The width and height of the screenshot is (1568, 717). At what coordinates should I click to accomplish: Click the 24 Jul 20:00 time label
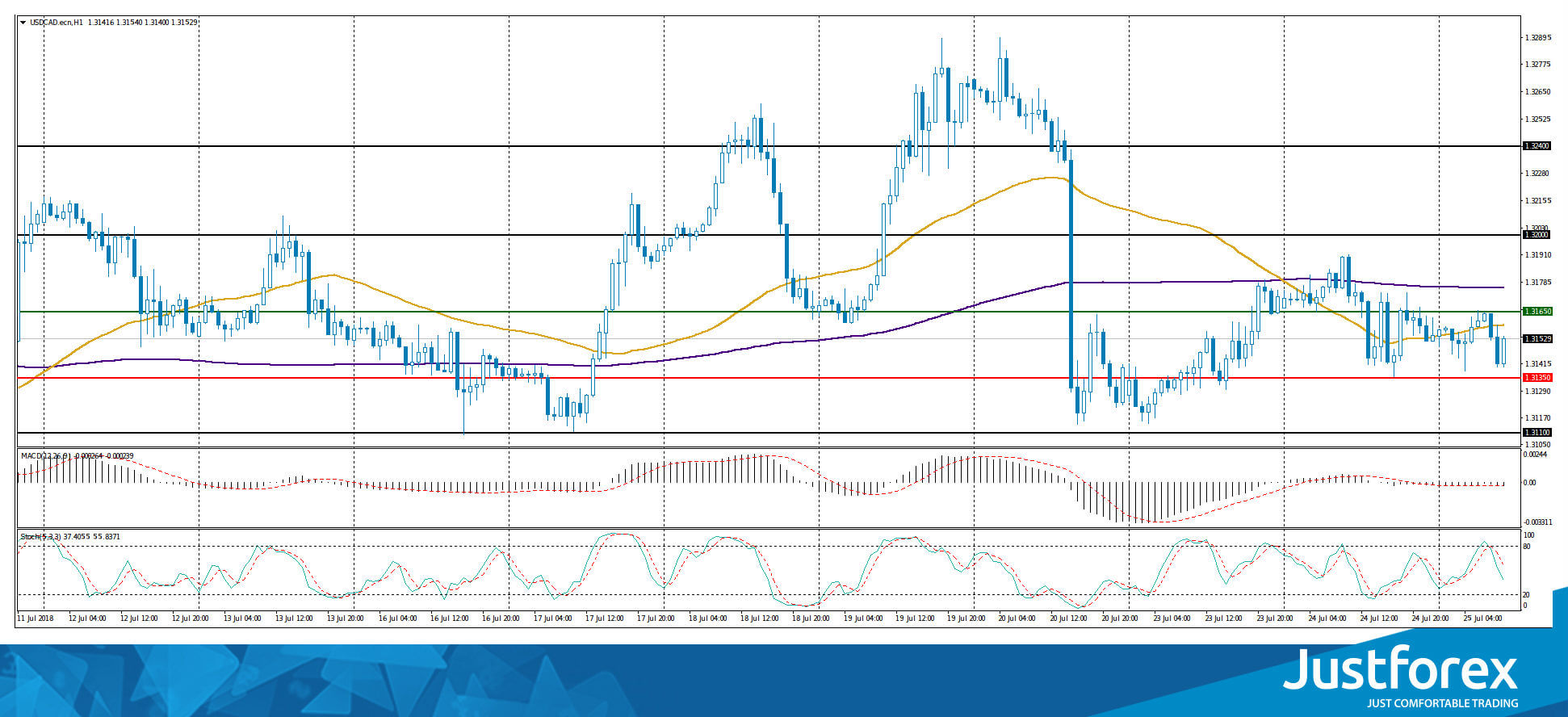point(1432,618)
